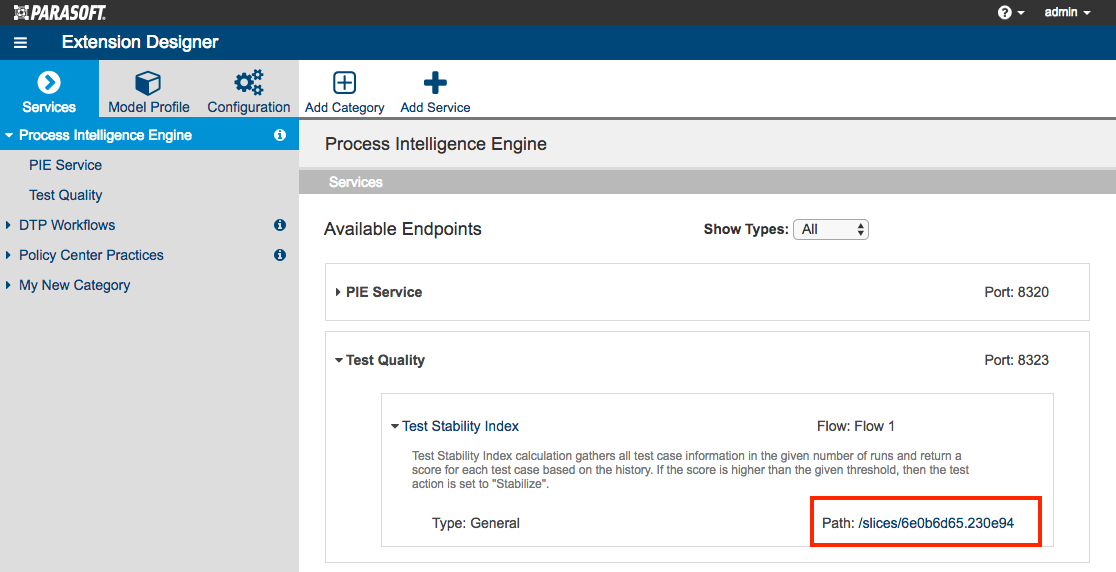The width and height of the screenshot is (1116, 572).
Task: Expand the DTP Workflows category
Action: pos(9,225)
